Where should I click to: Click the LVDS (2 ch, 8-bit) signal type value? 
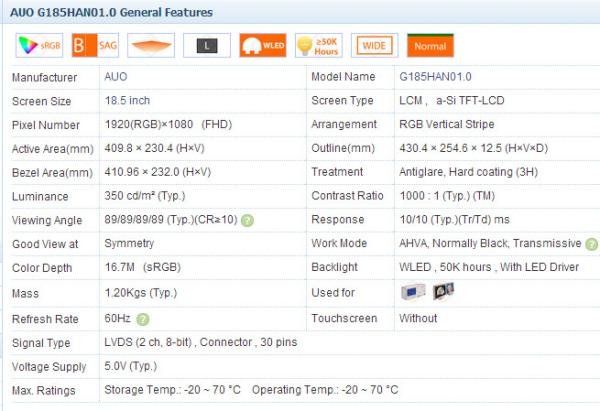click(148, 342)
